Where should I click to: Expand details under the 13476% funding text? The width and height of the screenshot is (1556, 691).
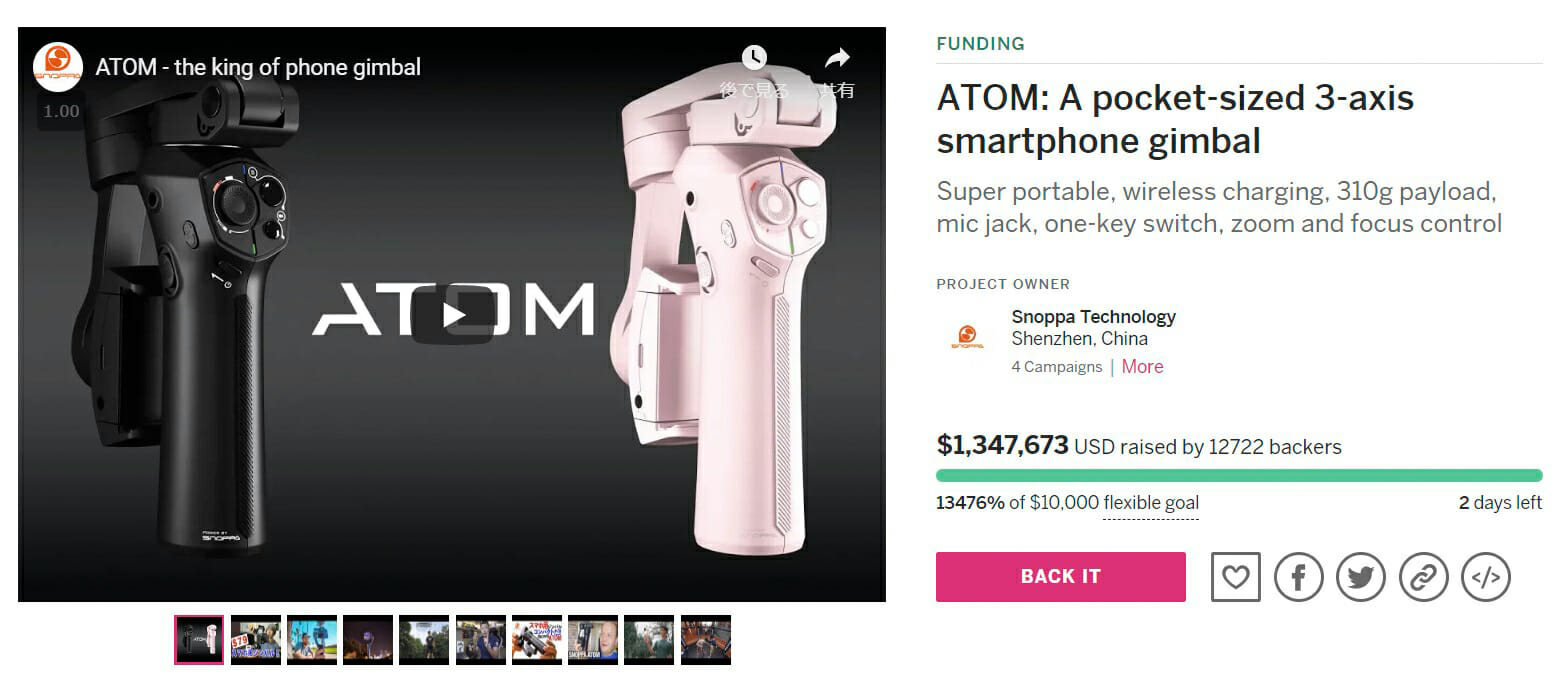pyautogui.click(x=1151, y=503)
